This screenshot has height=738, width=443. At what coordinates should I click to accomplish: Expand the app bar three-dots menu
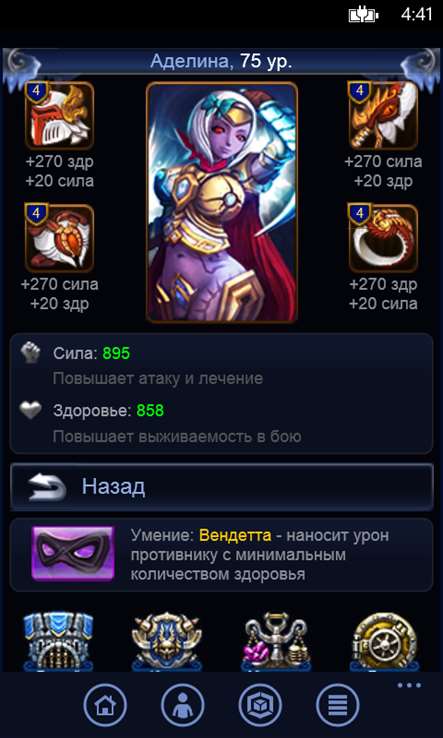409,685
